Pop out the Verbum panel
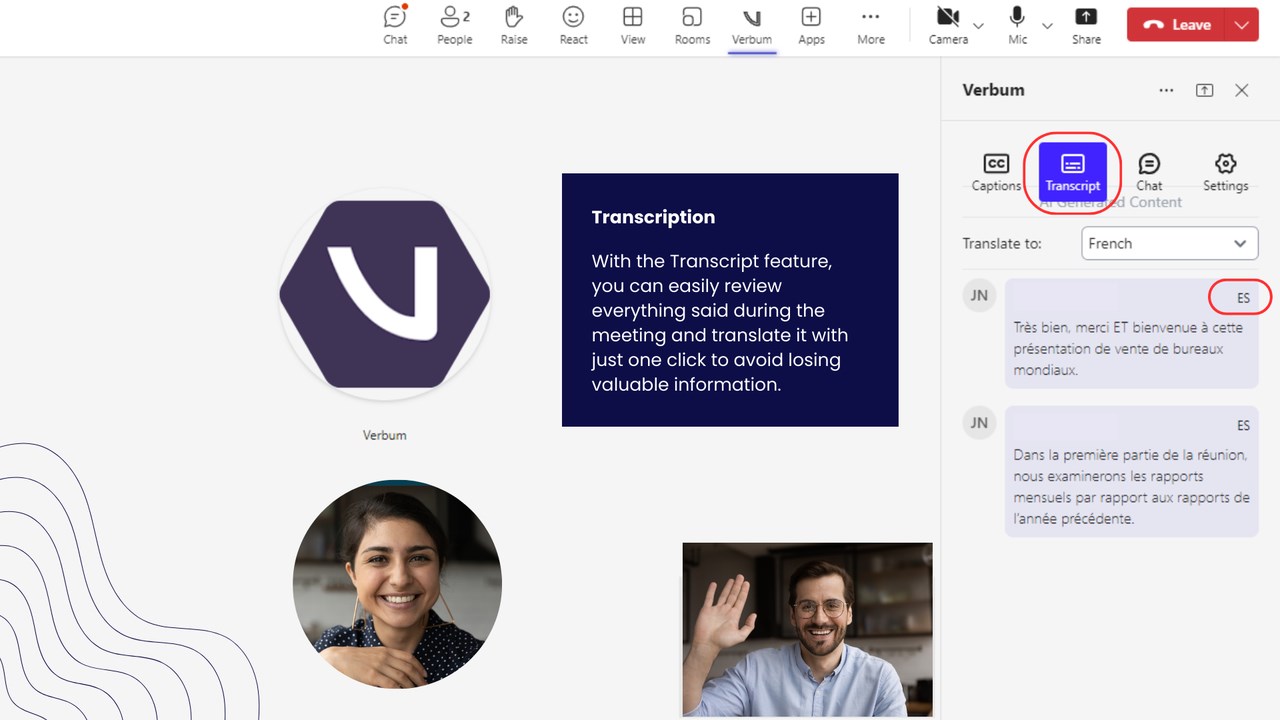This screenshot has width=1280, height=720. [x=1205, y=90]
